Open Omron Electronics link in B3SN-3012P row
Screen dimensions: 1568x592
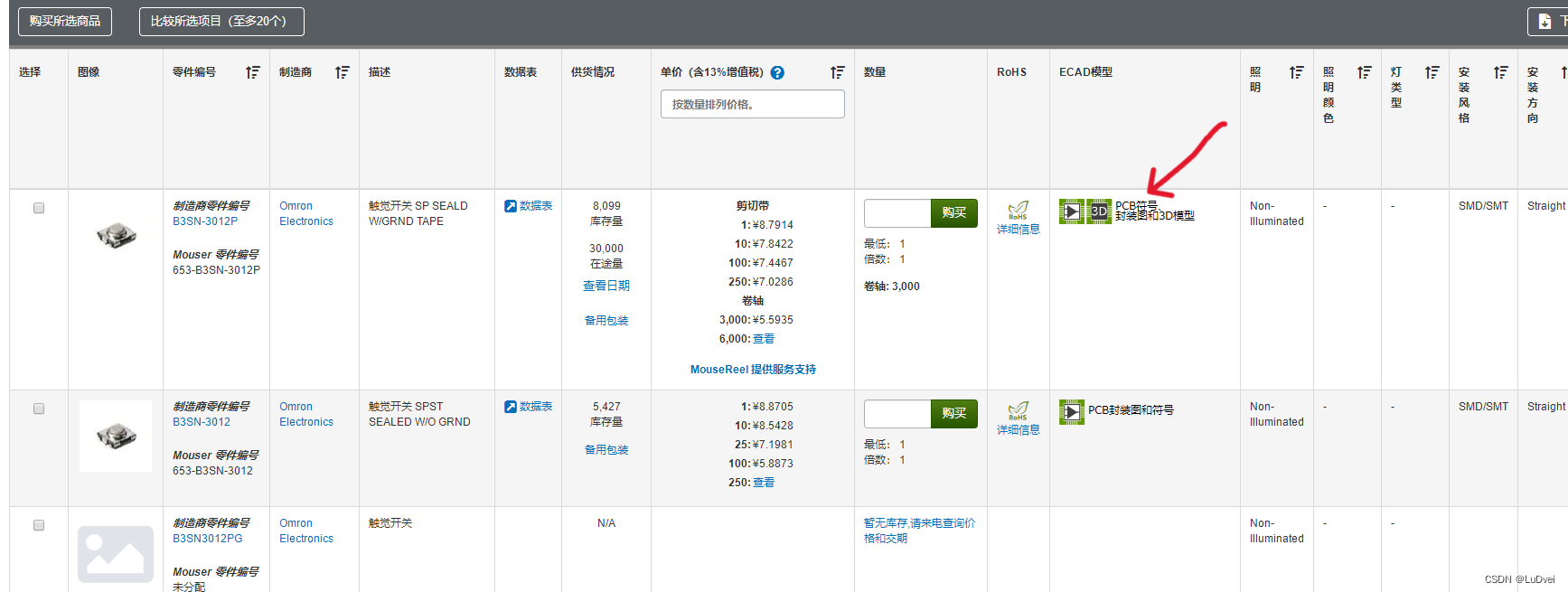click(306, 213)
